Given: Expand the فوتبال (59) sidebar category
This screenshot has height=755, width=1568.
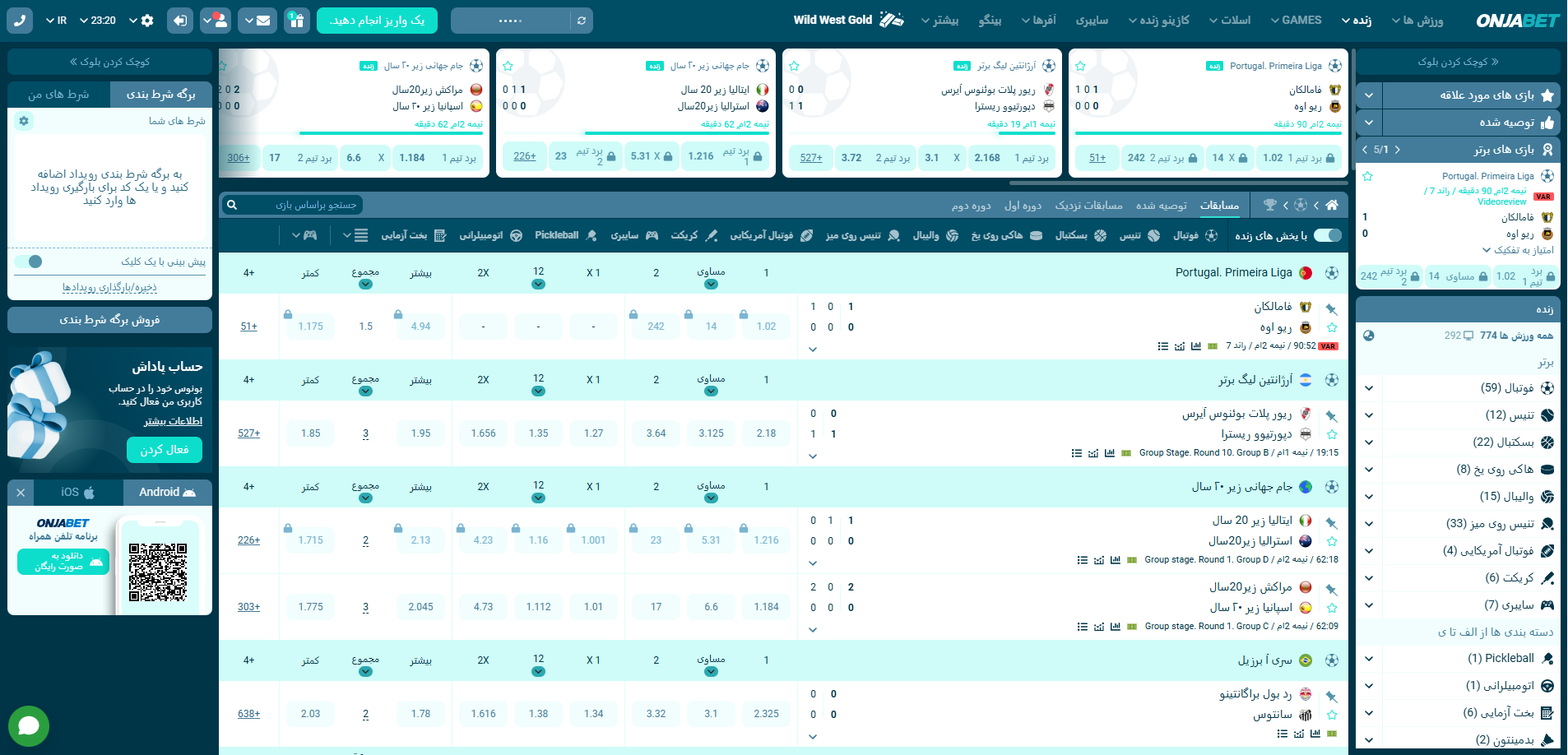Looking at the screenshot, I should [1369, 388].
